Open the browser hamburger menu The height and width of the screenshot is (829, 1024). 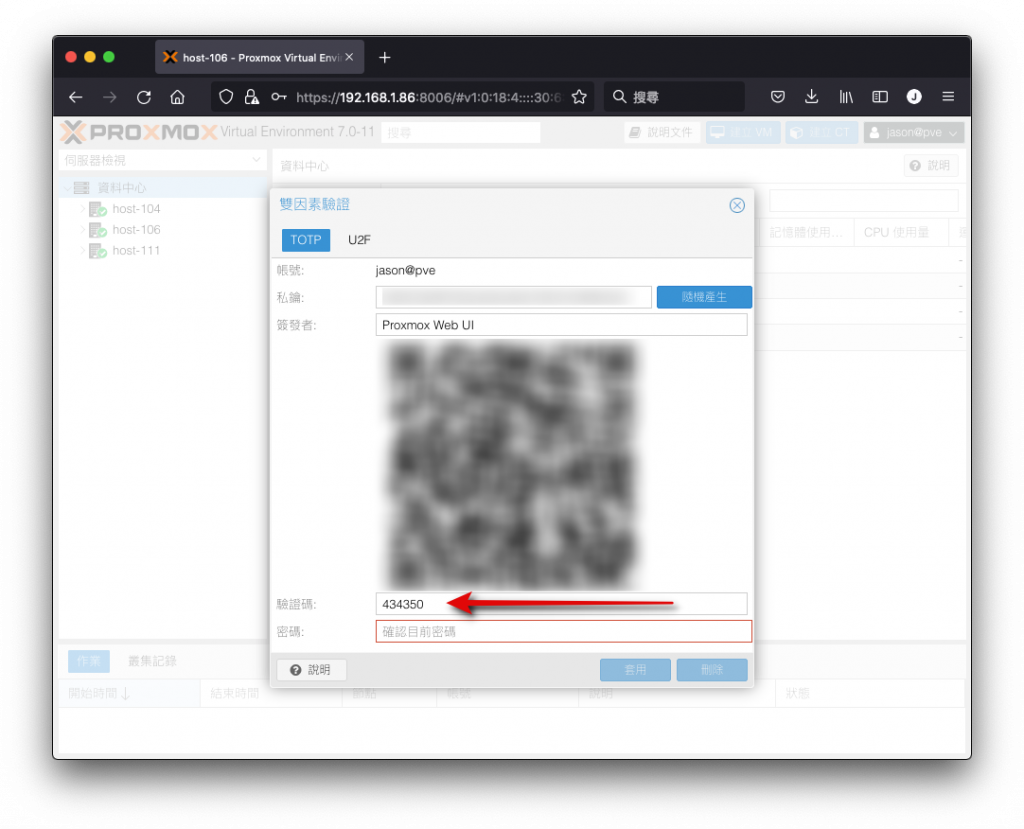tap(948, 97)
